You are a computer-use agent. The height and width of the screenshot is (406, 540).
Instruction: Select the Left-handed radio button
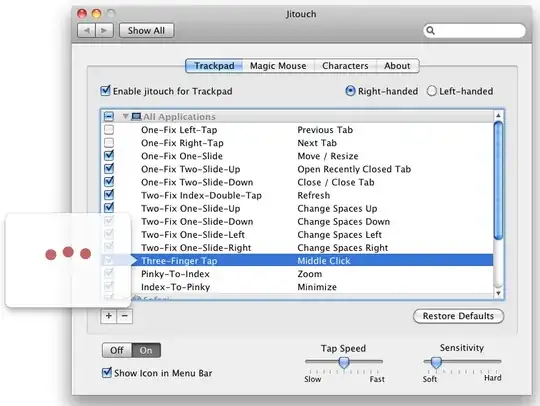[x=432, y=91]
